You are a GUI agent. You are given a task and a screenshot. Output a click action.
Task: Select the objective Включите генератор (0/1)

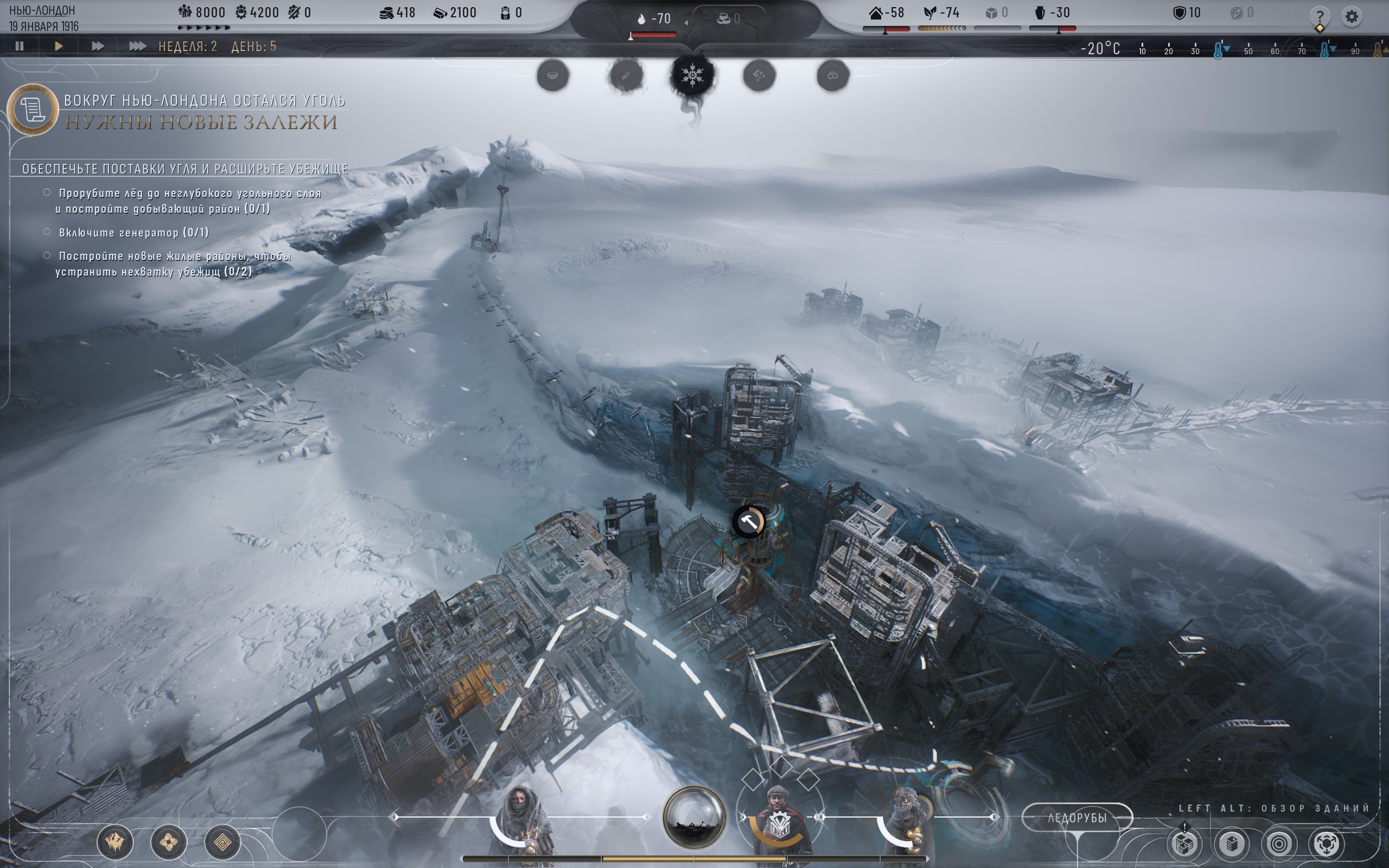tap(128, 233)
